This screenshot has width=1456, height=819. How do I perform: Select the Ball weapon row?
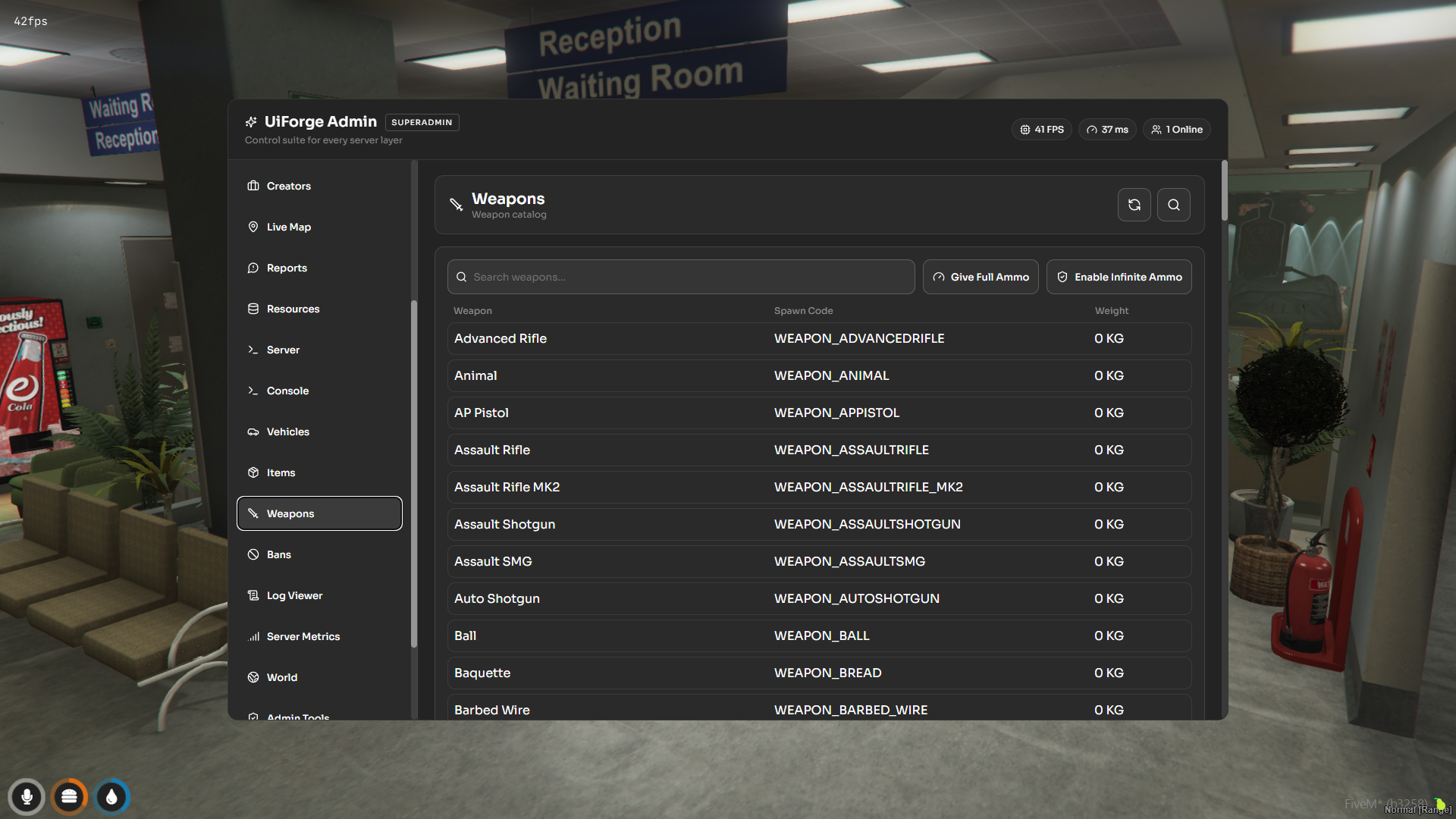[819, 635]
